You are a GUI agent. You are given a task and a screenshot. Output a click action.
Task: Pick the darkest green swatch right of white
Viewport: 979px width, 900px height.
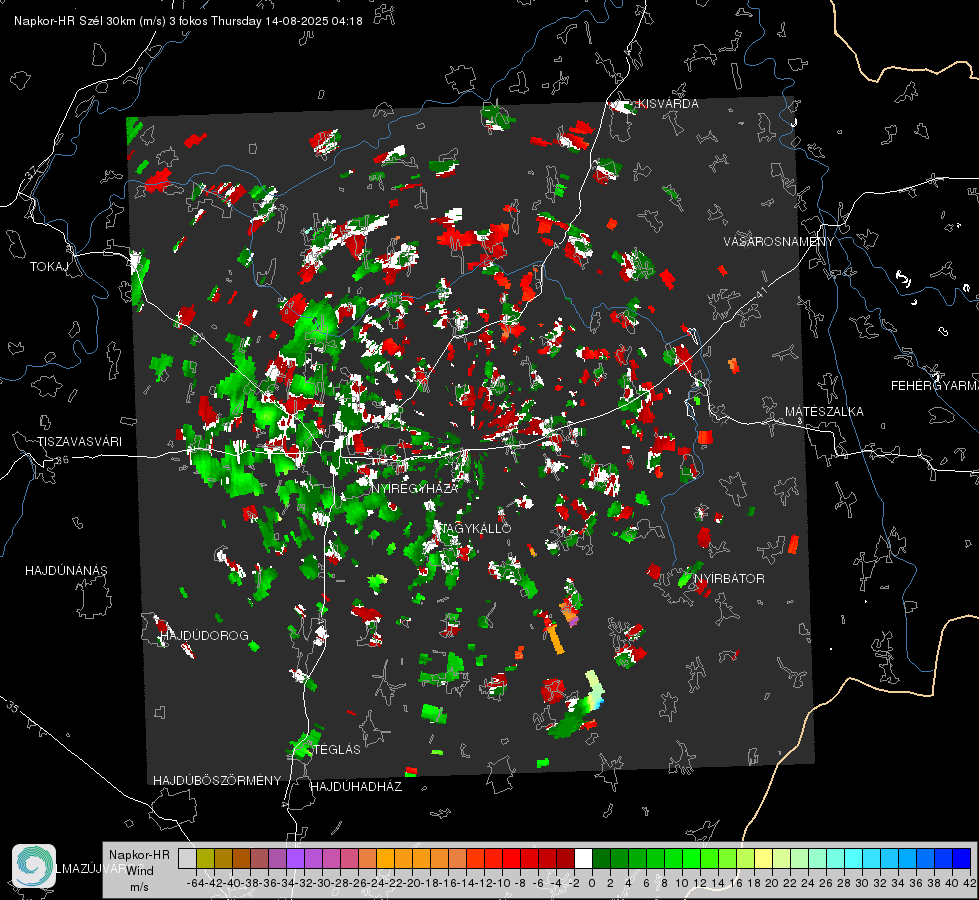601,858
